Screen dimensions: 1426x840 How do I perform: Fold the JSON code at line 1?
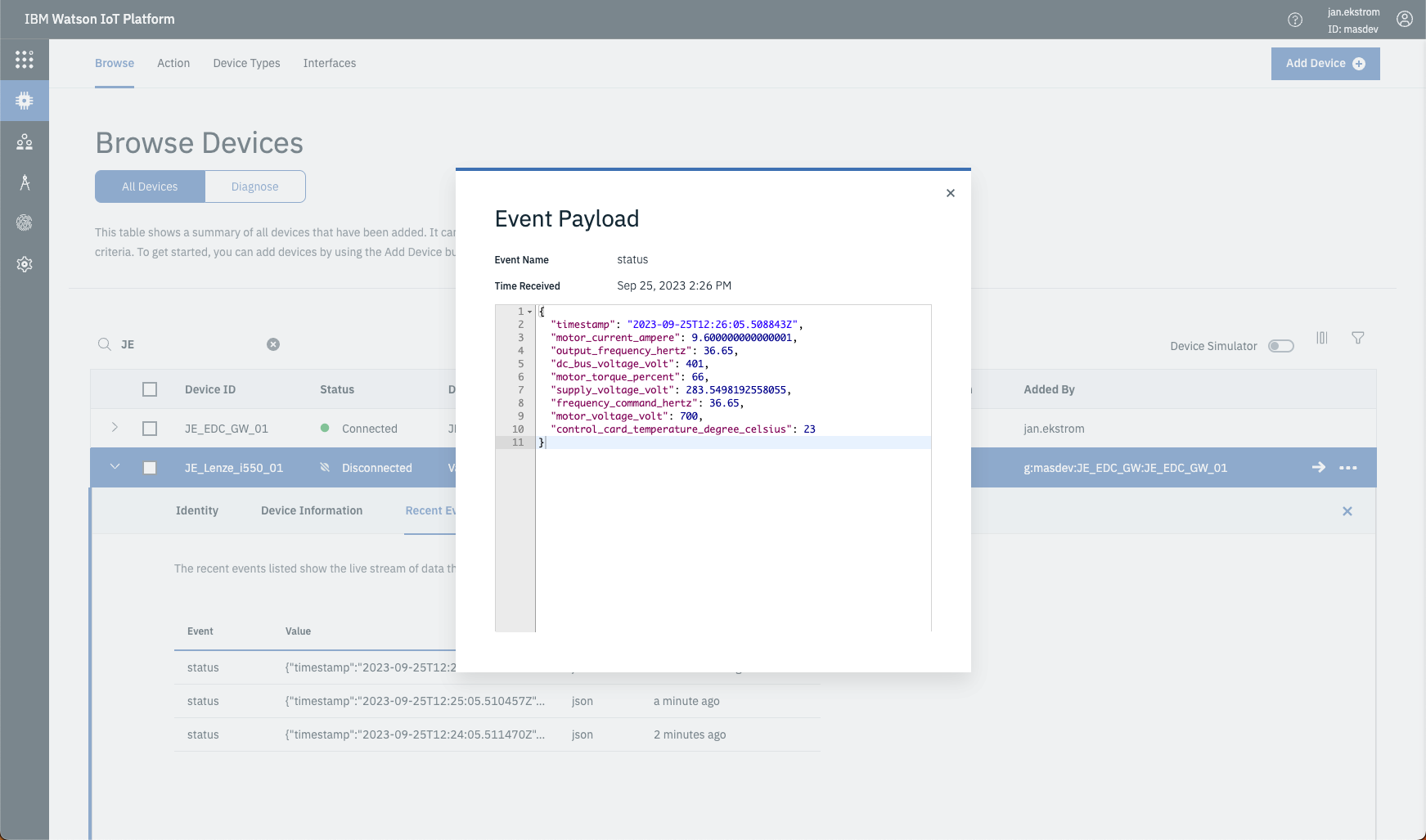(529, 312)
